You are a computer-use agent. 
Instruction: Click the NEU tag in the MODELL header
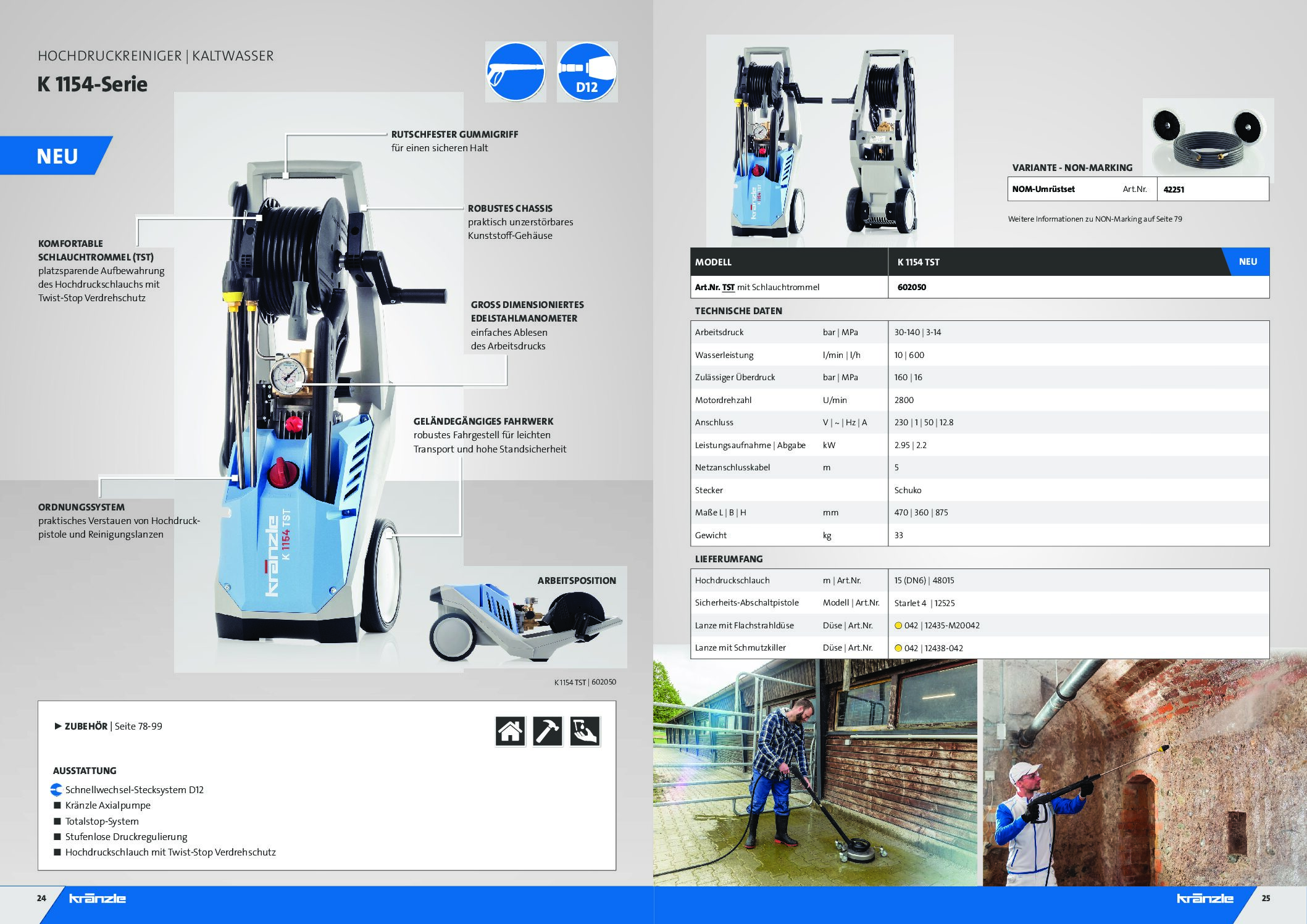click(x=1248, y=262)
